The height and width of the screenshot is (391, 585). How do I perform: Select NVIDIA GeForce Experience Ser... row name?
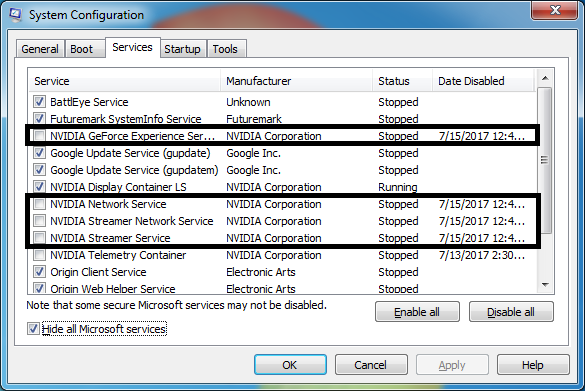[x=133, y=136]
